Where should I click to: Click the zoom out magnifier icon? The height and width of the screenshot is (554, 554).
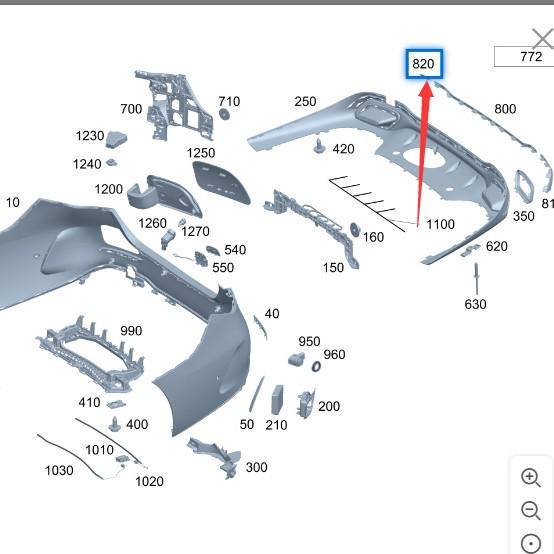click(x=531, y=510)
